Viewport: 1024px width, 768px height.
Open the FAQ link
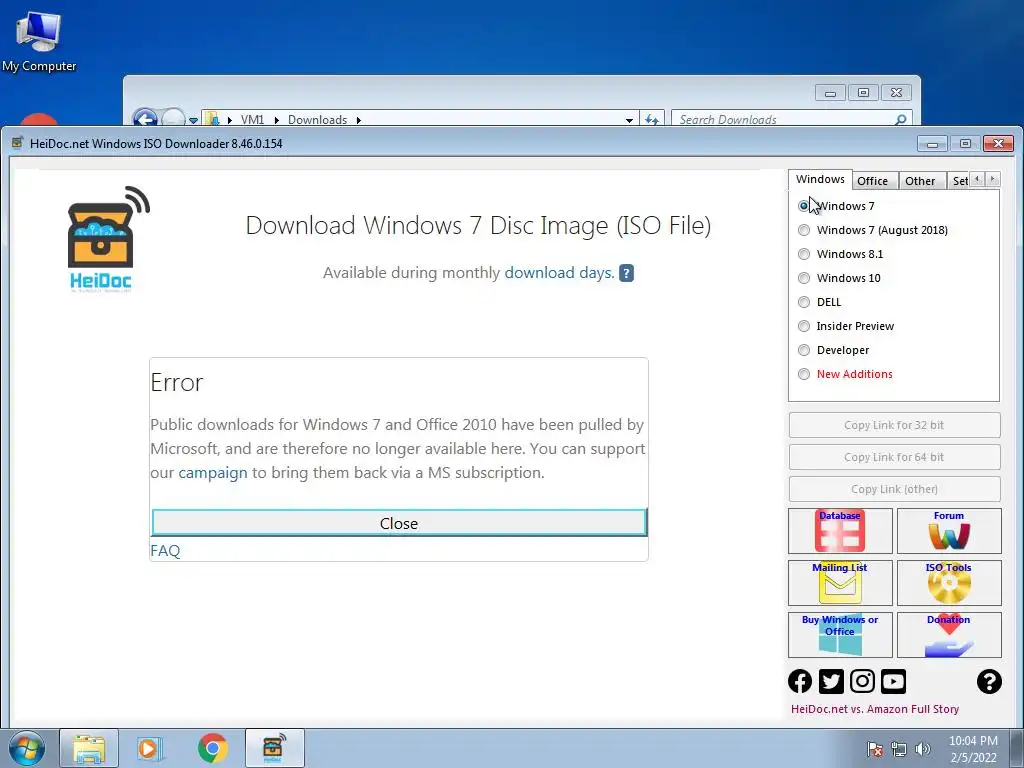point(165,551)
